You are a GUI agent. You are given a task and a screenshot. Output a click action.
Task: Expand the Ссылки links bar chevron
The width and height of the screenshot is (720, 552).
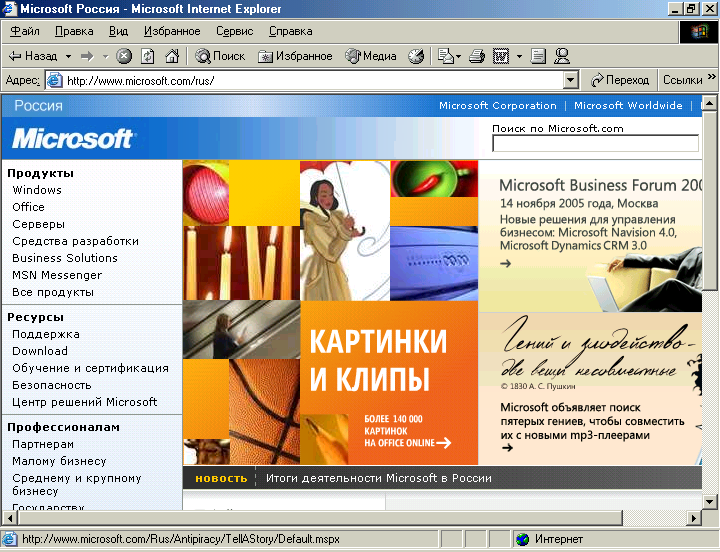[x=712, y=77]
